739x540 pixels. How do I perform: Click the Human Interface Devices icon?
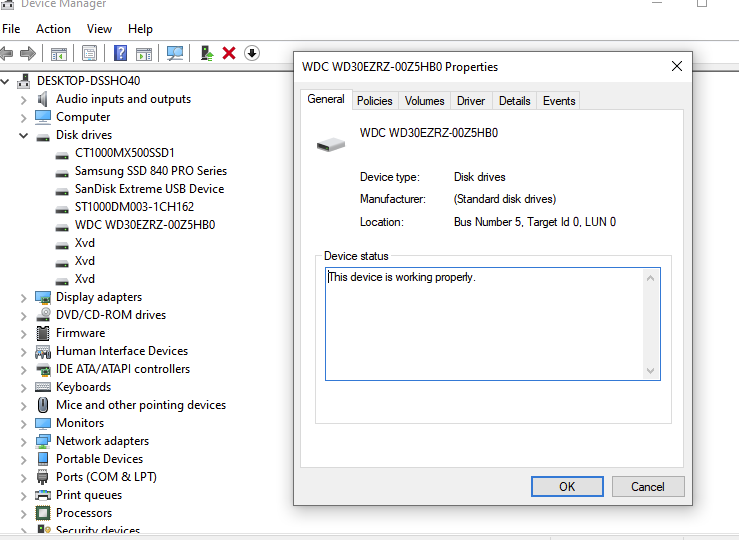click(43, 352)
